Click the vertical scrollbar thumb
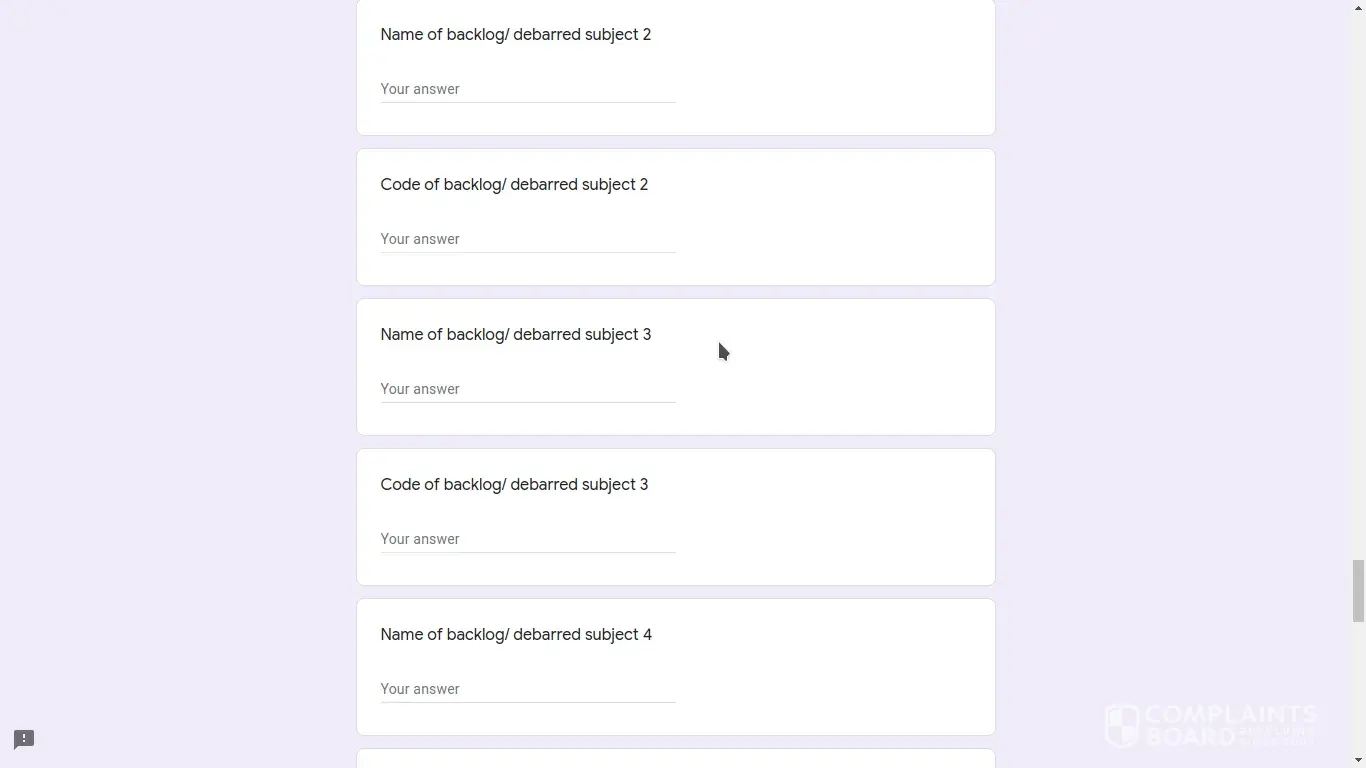1366x768 pixels. coord(1358,591)
